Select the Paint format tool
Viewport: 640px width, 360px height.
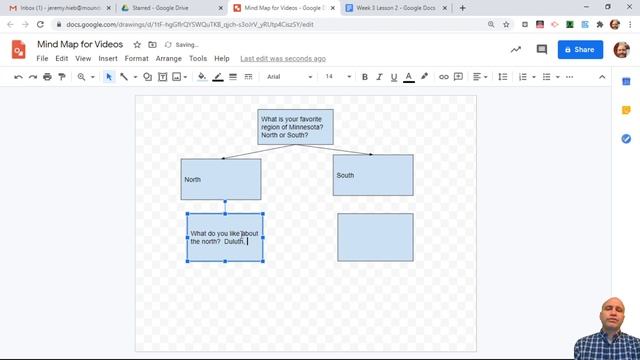[x=62, y=77]
